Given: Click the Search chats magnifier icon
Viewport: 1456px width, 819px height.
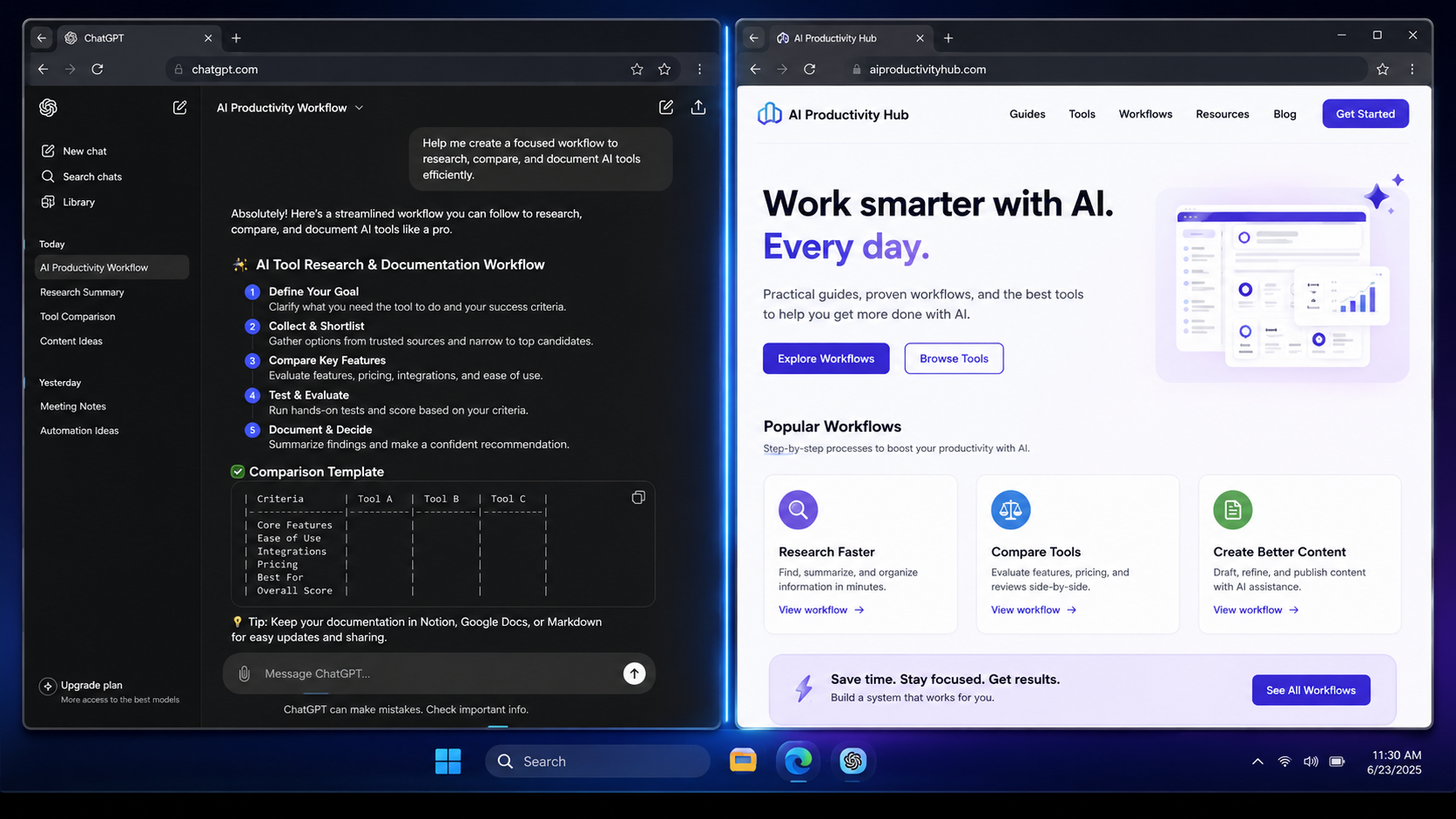Looking at the screenshot, I should (x=48, y=176).
